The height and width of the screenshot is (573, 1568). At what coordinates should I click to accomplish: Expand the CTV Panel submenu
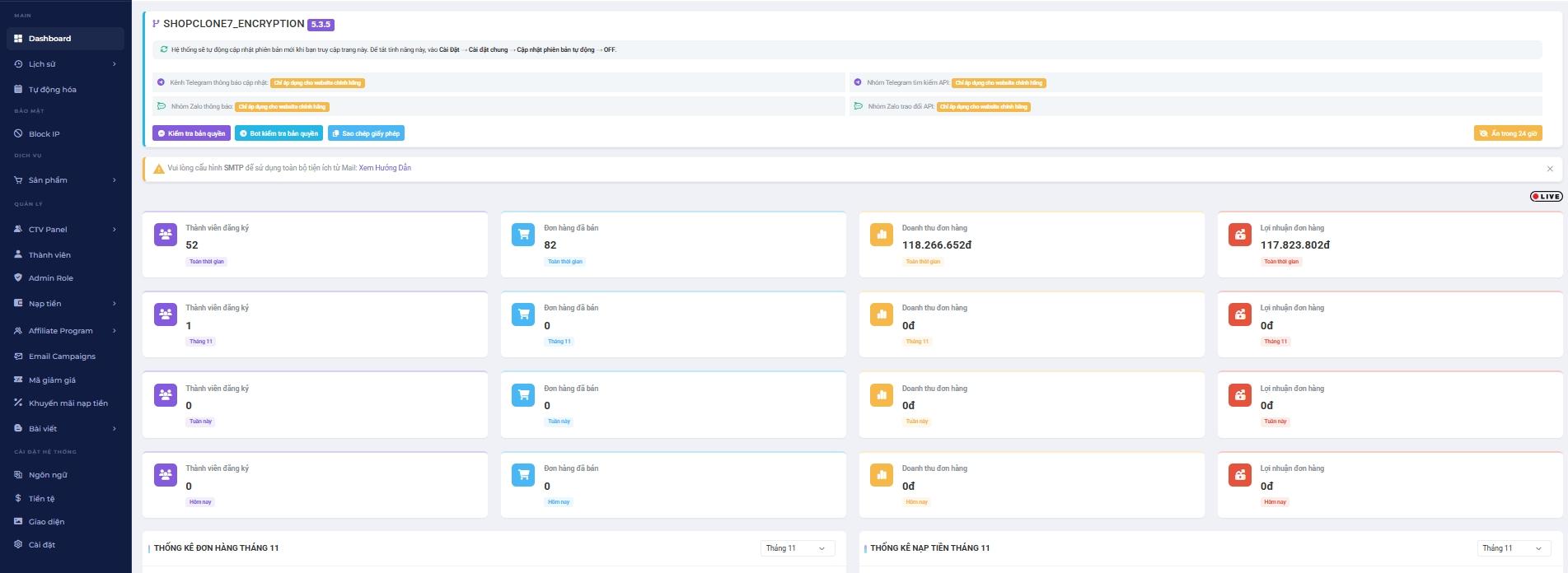tap(114, 230)
